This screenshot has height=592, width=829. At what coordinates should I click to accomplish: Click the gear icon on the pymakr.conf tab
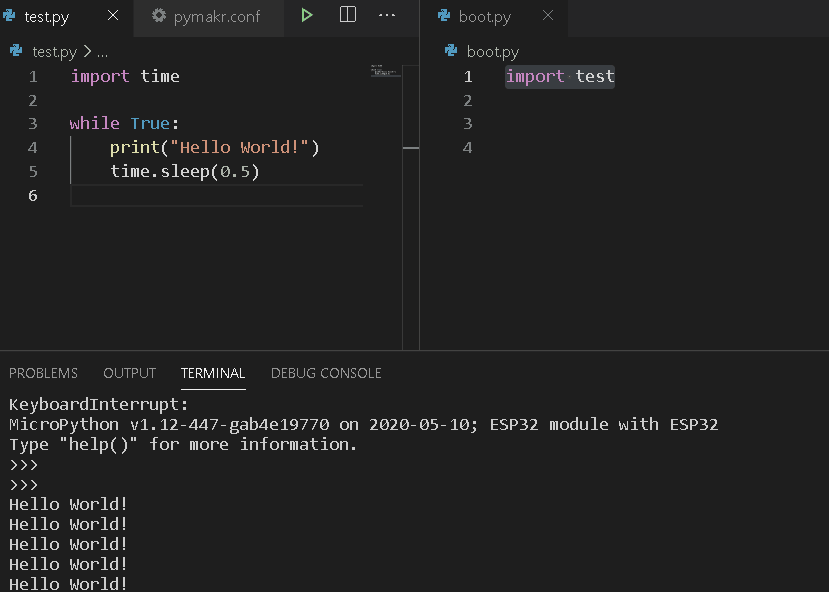pyautogui.click(x=159, y=16)
